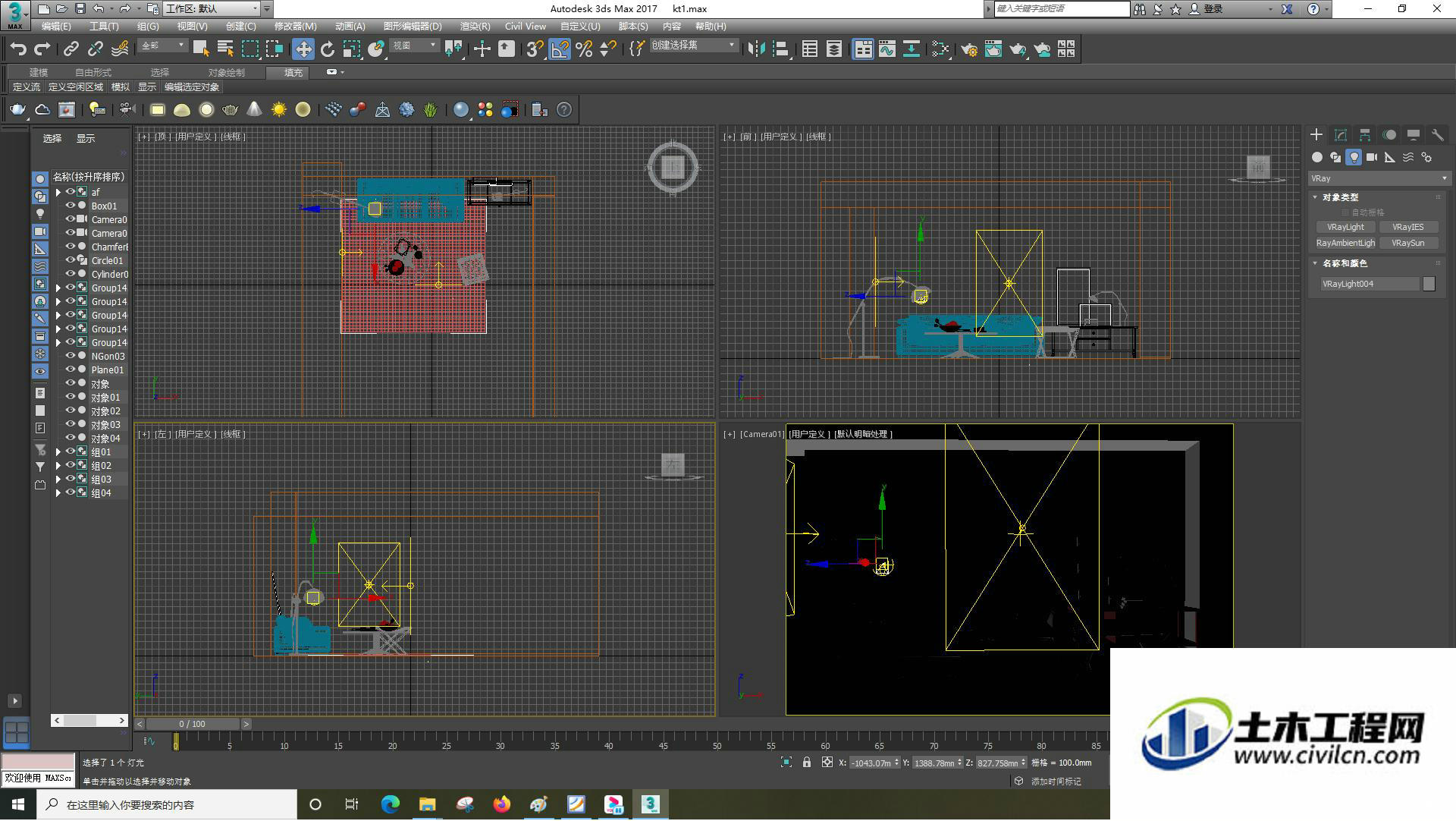1456x821 pixels.
Task: Click the Redo arrow icon
Action: coord(42,49)
